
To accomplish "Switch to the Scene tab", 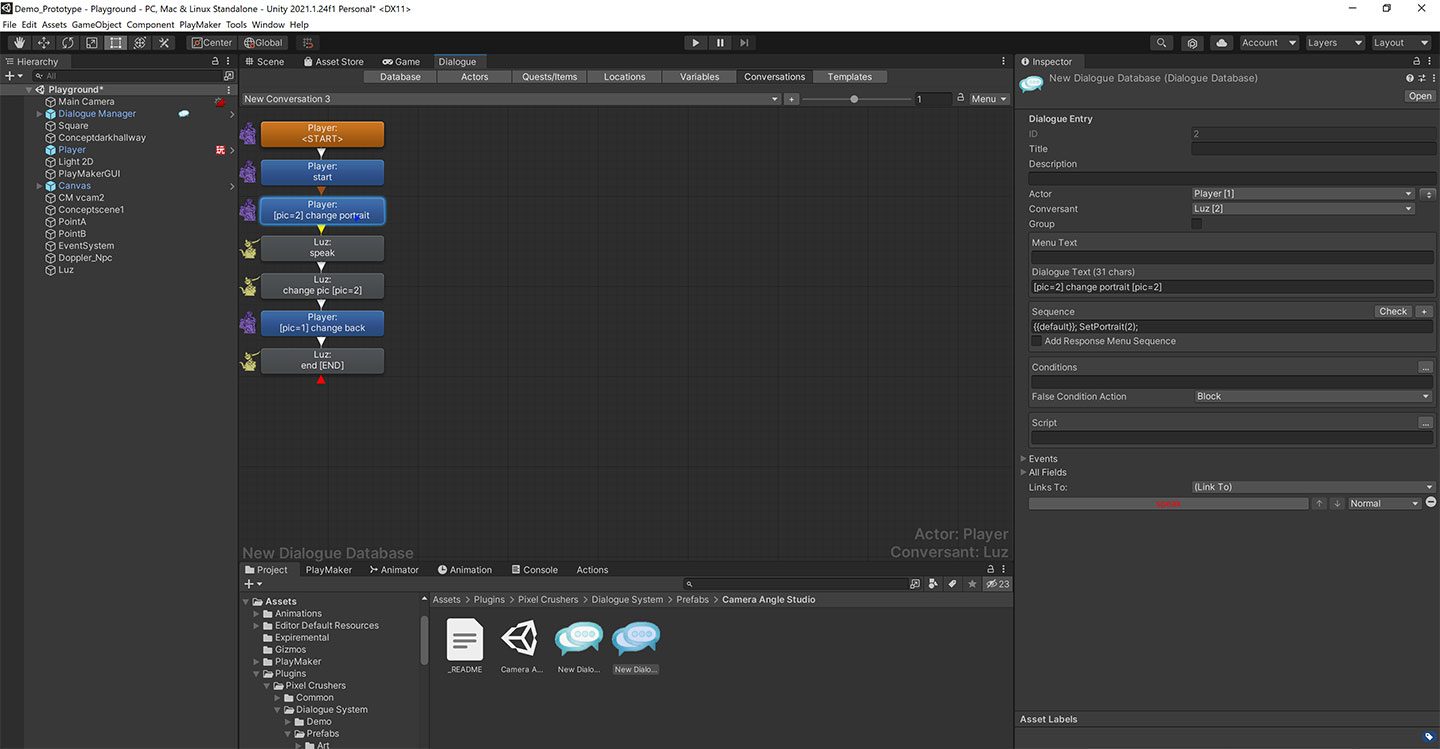I will [263, 62].
